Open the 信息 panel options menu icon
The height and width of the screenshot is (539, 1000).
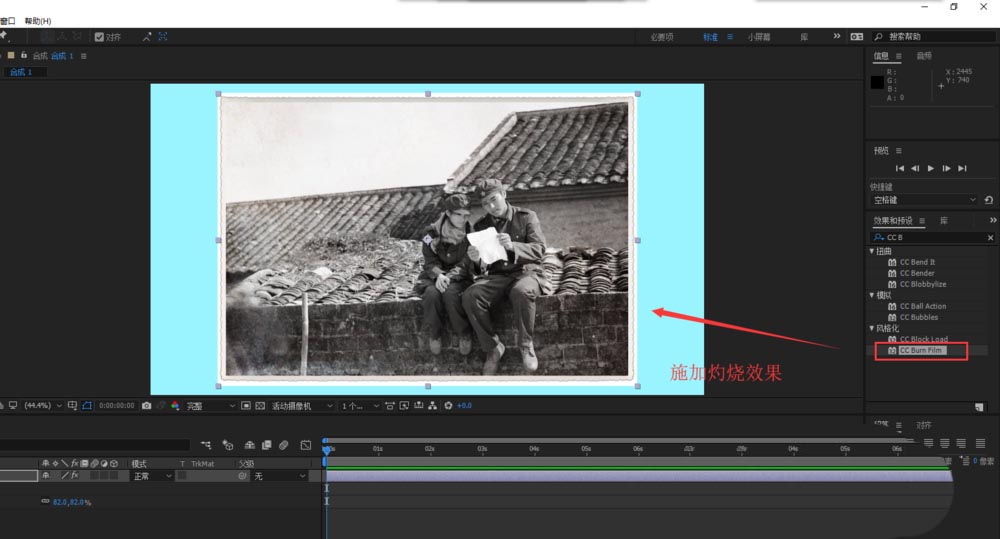[899, 56]
